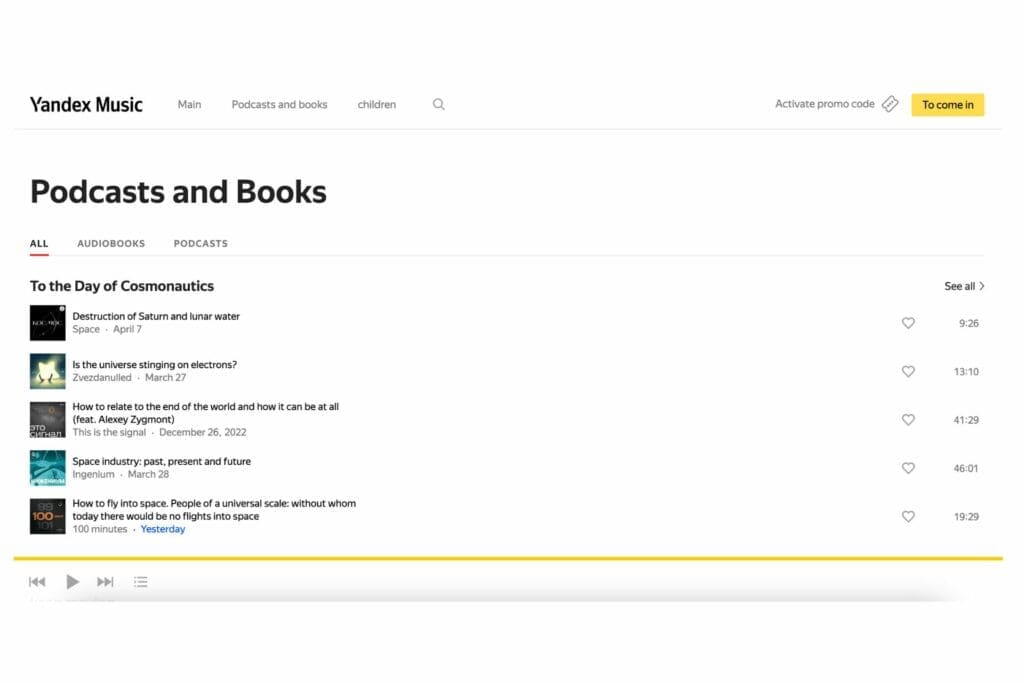The image size is (1024, 683).
Task: Click Activate promo code link
Action: [825, 104]
